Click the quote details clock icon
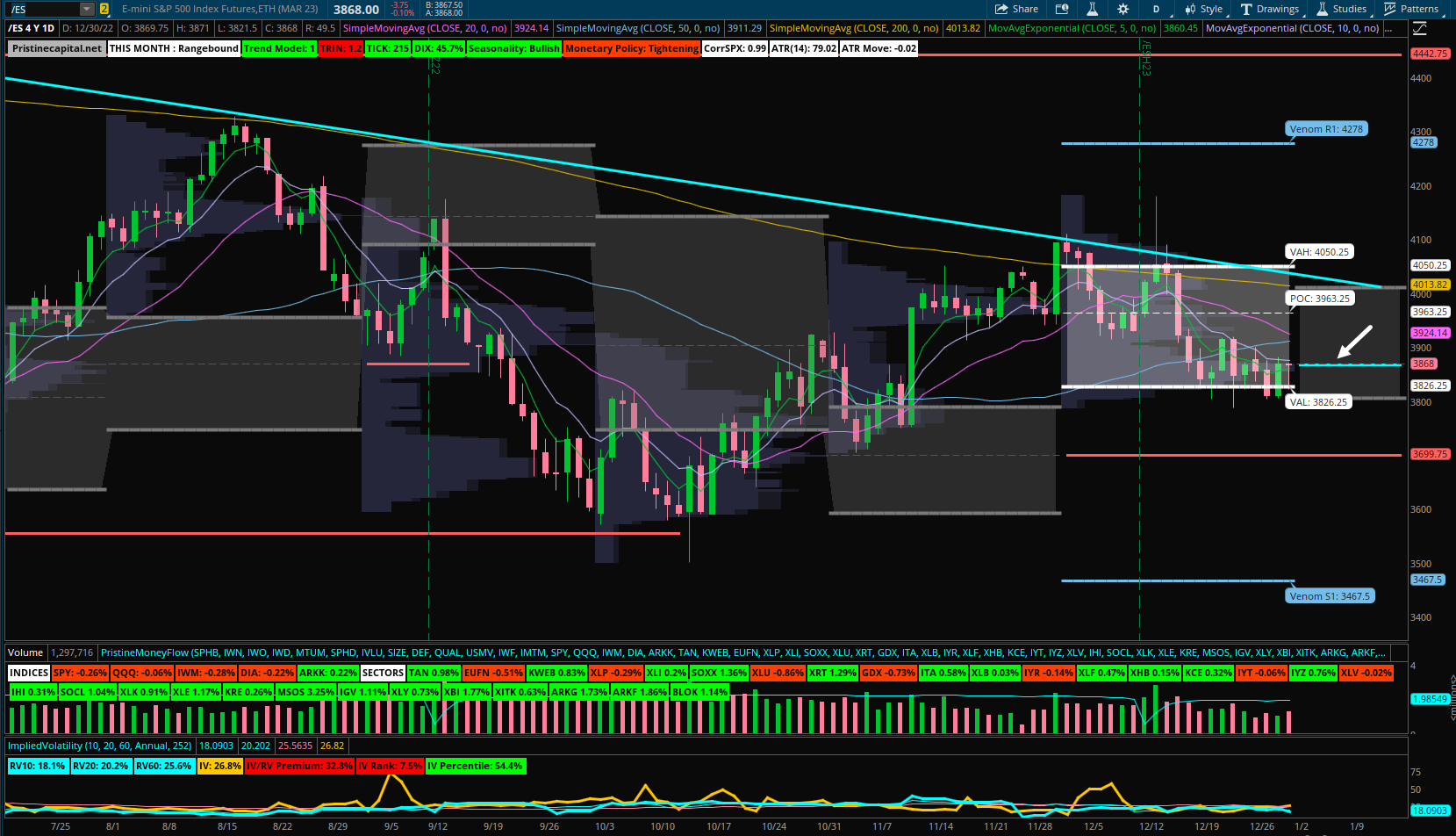Screen dimensions: 1456x836 (x=1062, y=9)
